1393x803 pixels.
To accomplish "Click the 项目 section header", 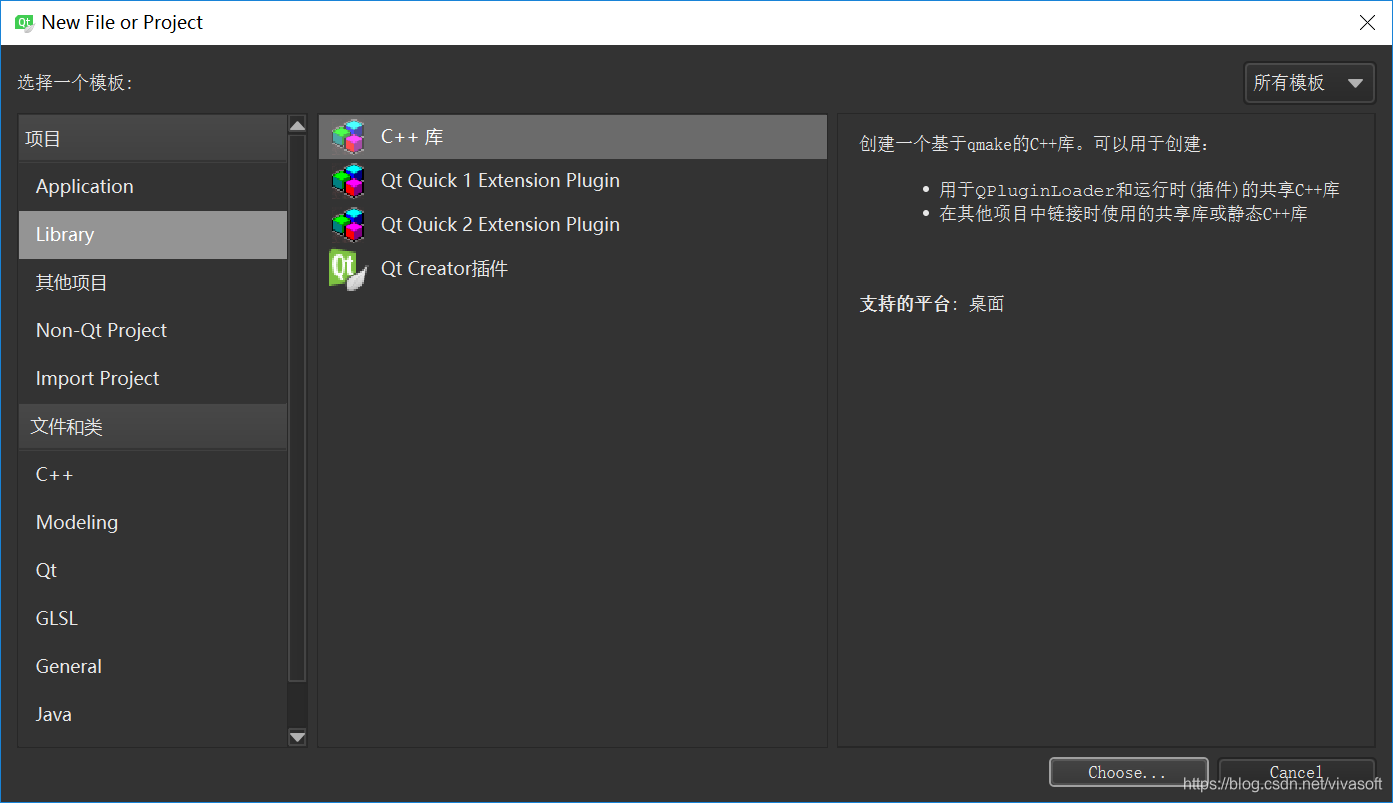I will pos(153,139).
